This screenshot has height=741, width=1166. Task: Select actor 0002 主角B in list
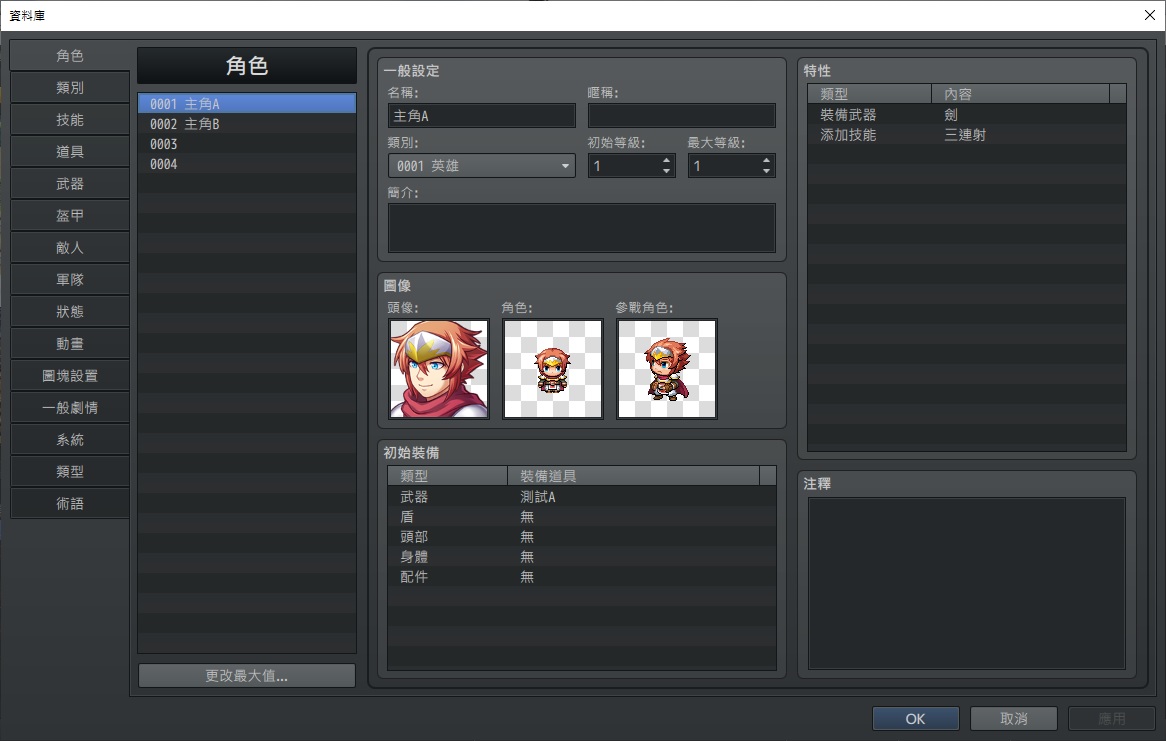pos(247,124)
